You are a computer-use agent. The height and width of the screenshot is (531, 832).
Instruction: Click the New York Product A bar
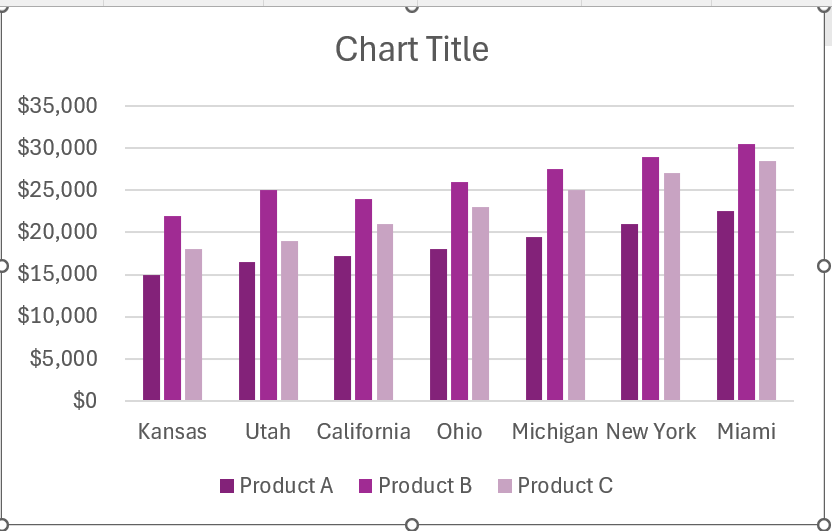pyautogui.click(x=629, y=312)
